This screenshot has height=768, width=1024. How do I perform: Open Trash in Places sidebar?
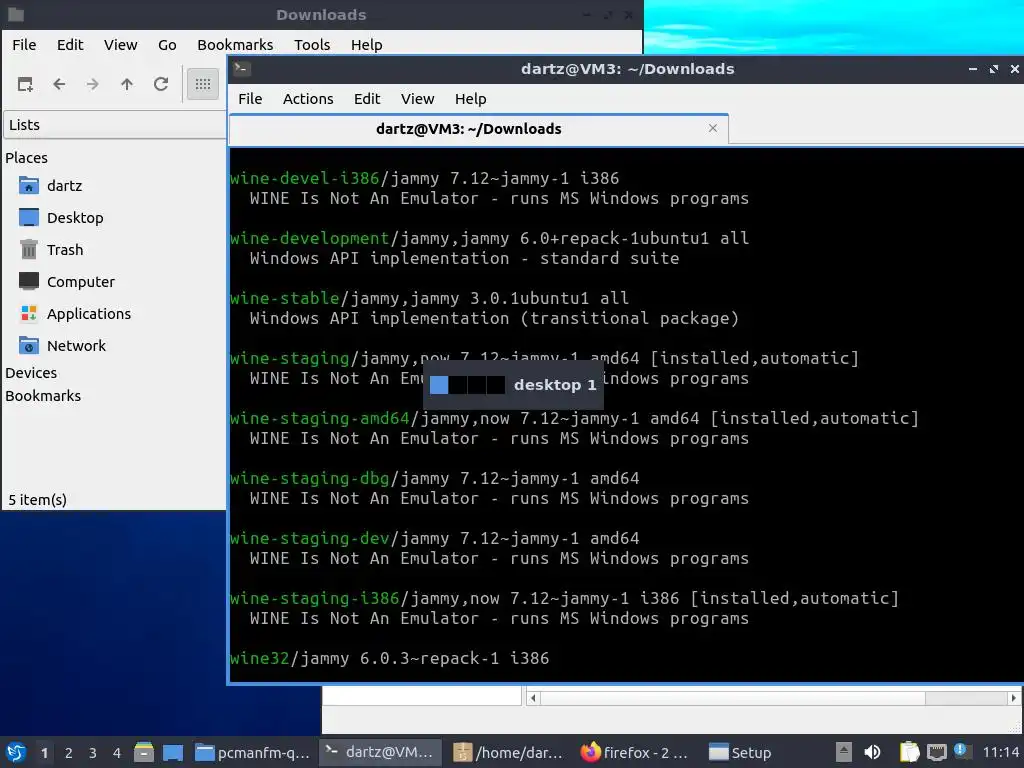(x=65, y=250)
